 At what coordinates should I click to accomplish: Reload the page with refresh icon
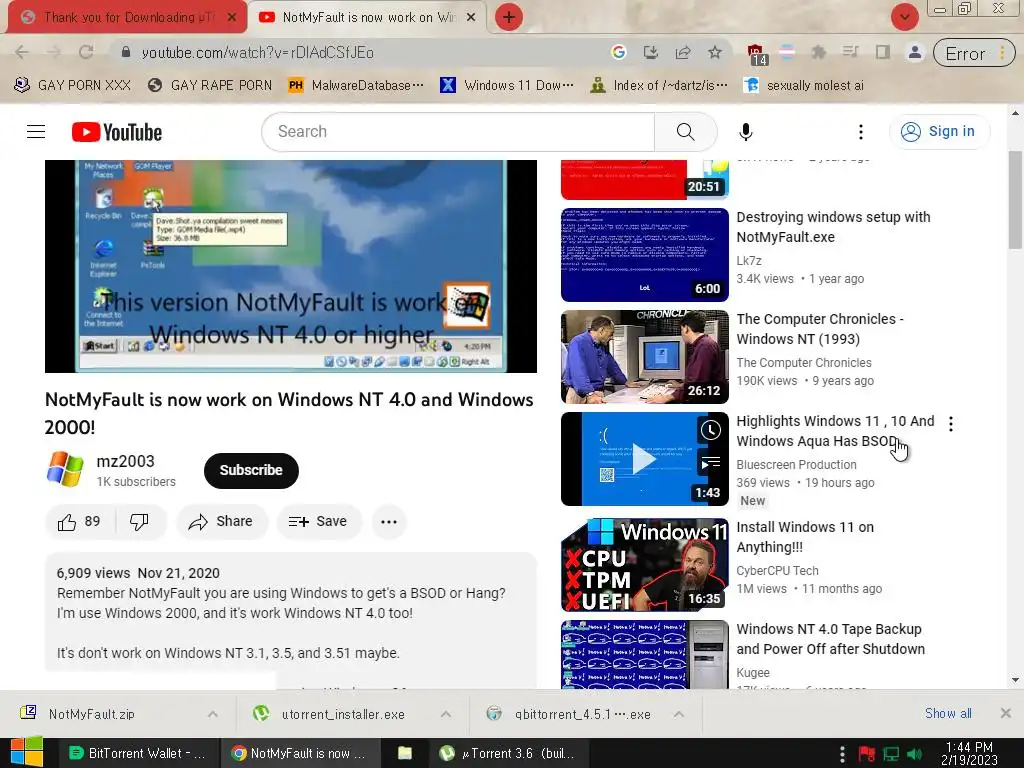tap(86, 52)
